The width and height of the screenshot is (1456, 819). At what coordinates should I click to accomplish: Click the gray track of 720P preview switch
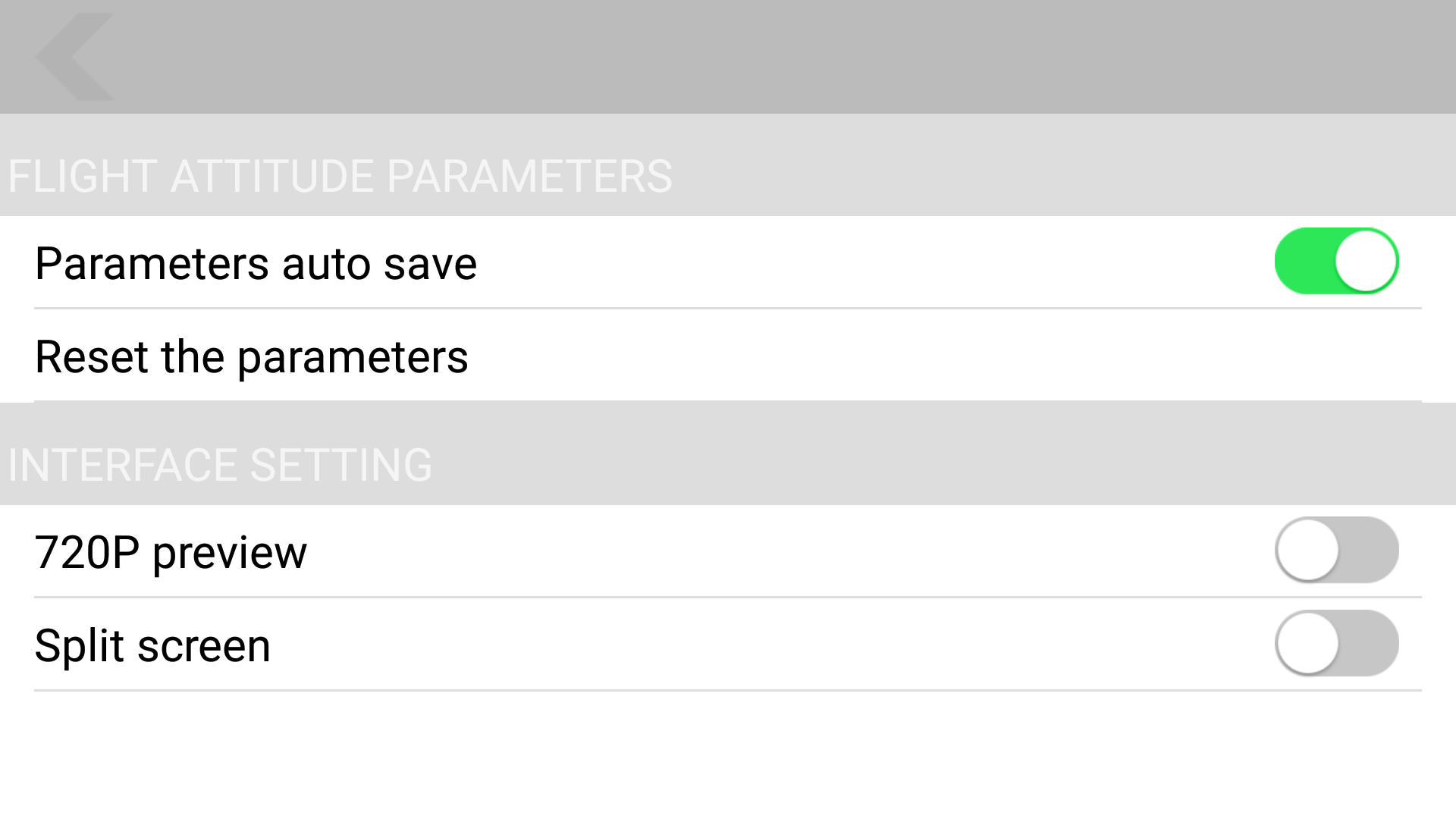(x=1371, y=551)
